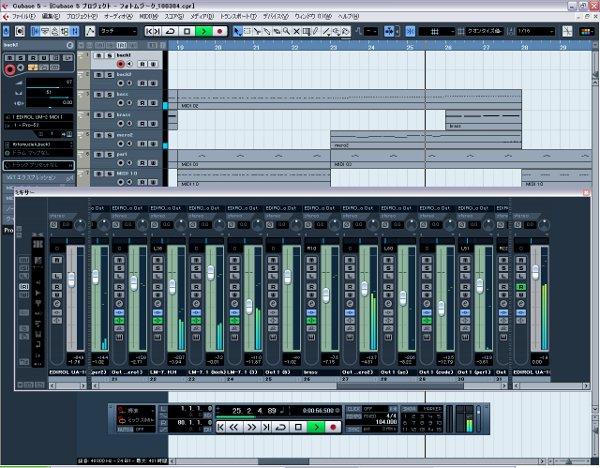600x468 pixels.
Task: Click Fast Forward in the transport panel
Action: 251,427
